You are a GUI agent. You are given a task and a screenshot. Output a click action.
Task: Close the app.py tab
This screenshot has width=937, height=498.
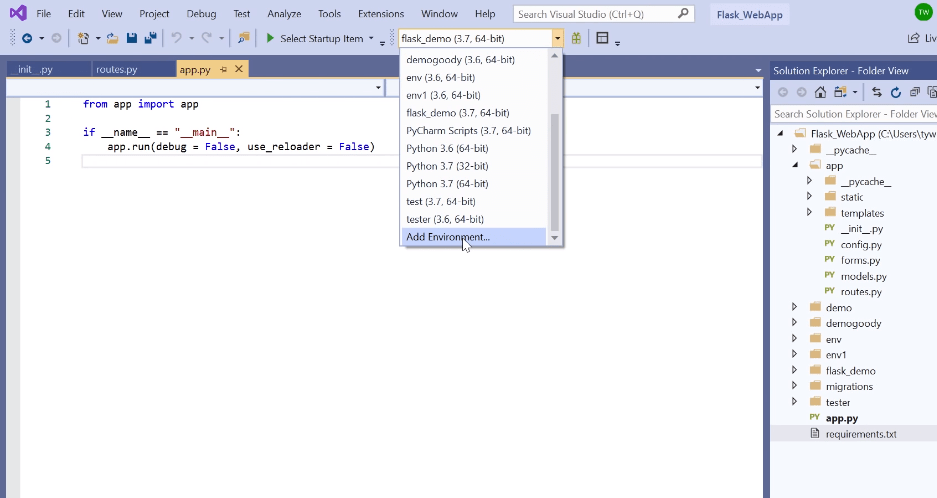point(238,69)
